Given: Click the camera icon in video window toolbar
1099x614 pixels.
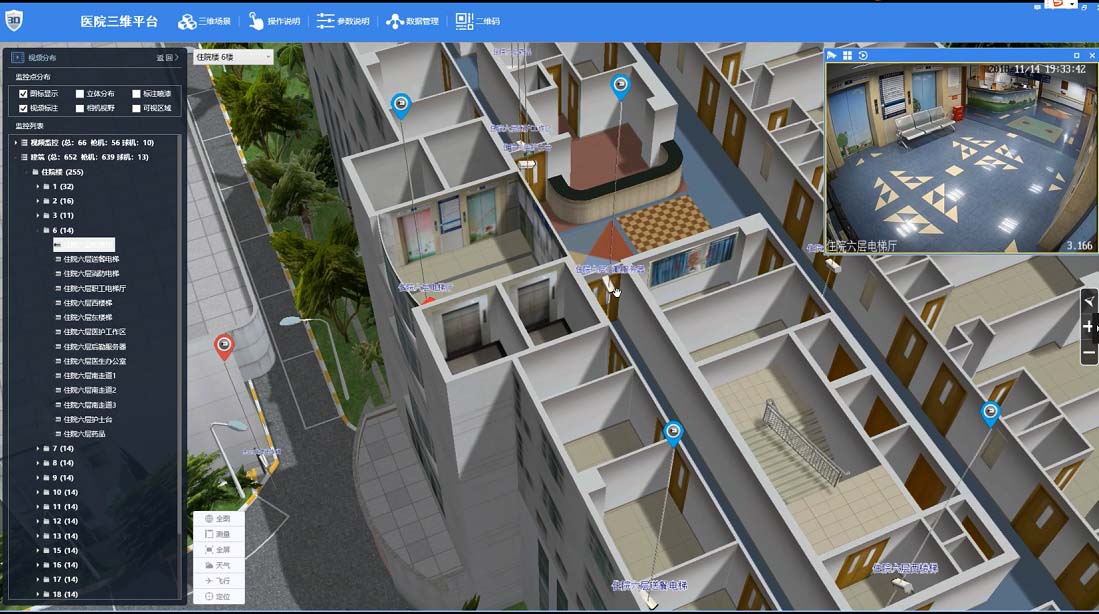Looking at the screenshot, I should tap(832, 55).
